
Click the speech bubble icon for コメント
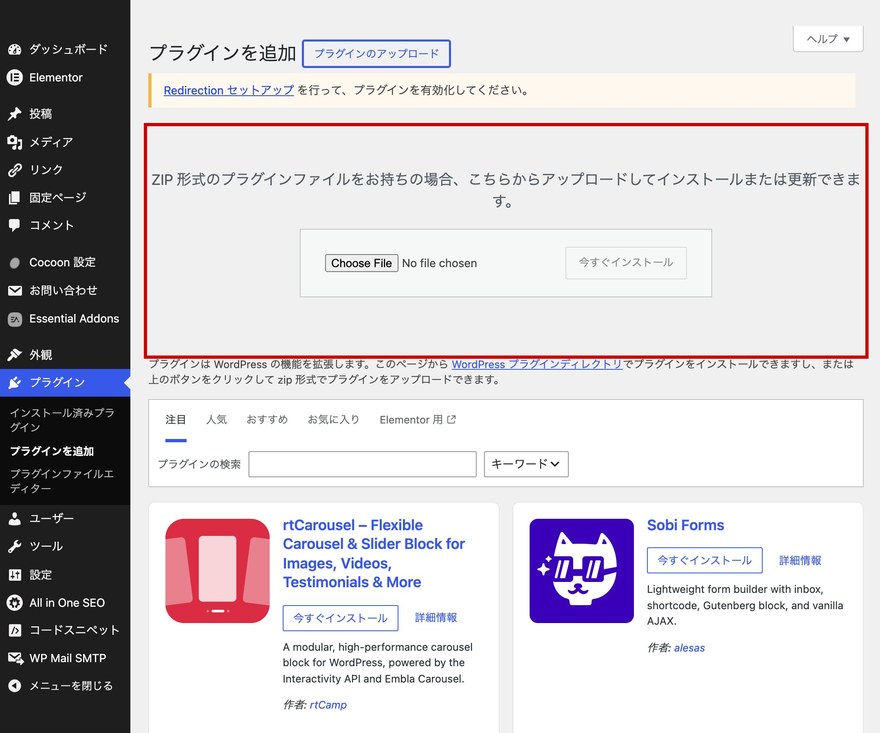click(15, 226)
